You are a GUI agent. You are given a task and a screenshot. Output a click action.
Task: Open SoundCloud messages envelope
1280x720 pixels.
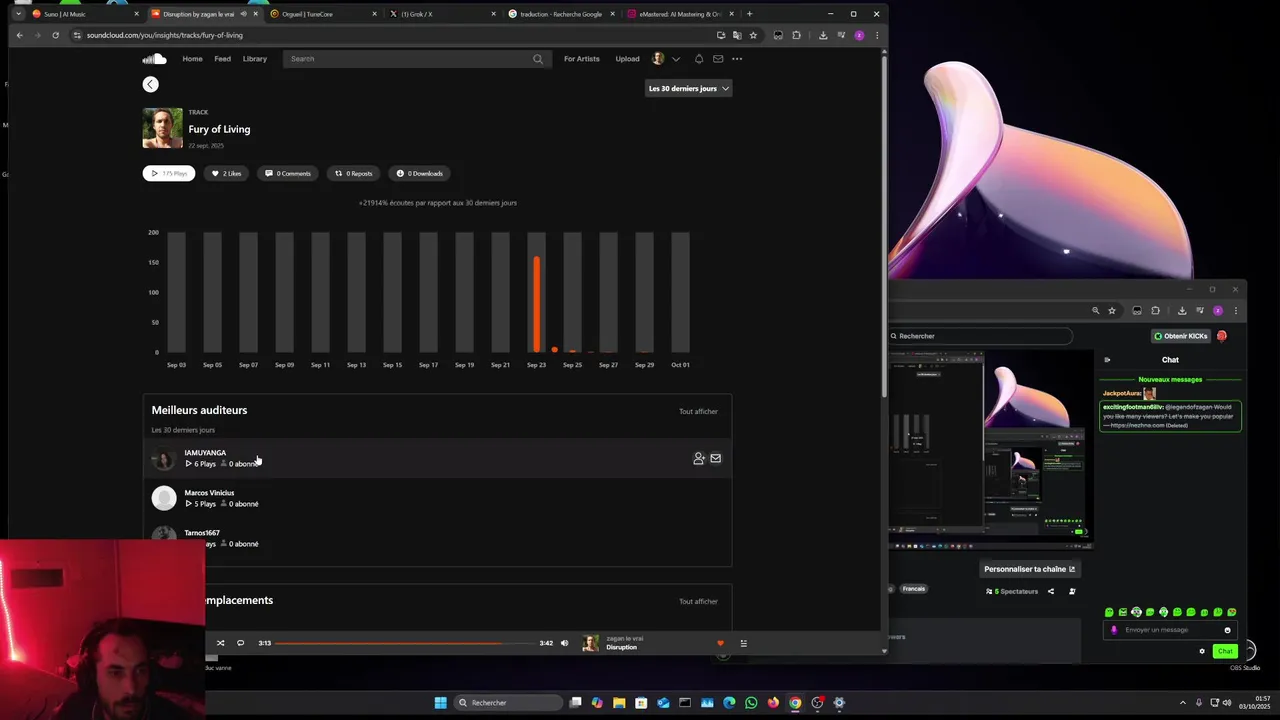click(x=718, y=59)
